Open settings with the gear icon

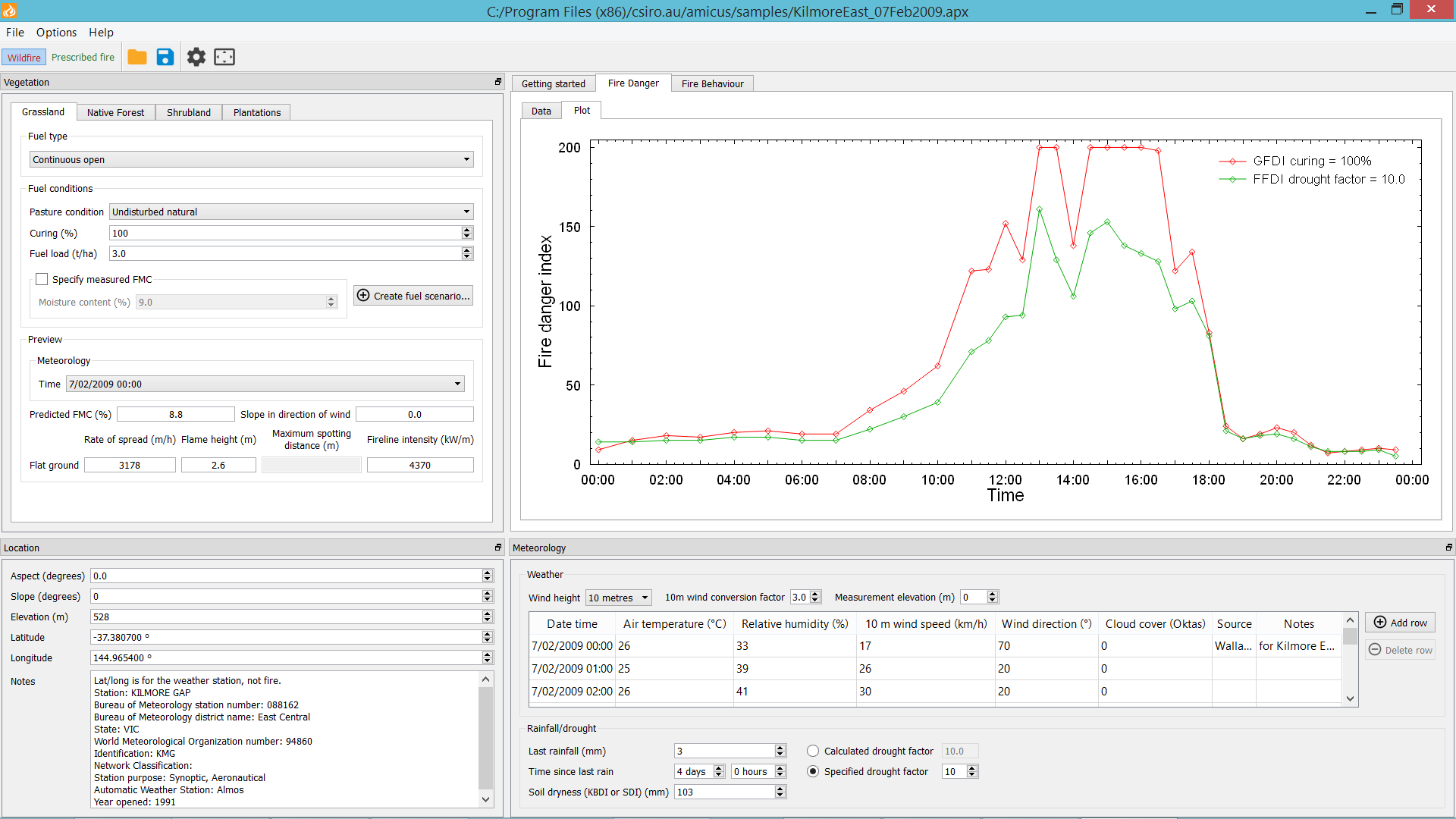click(196, 57)
